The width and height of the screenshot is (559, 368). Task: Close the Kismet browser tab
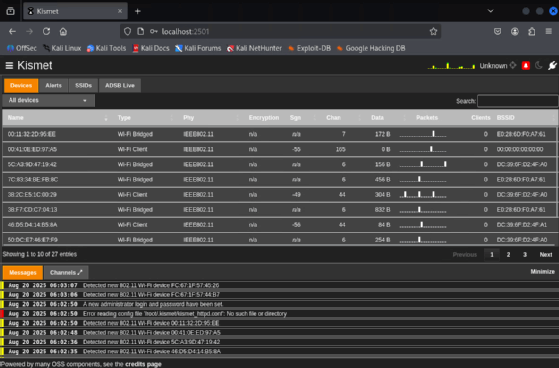[x=120, y=11]
